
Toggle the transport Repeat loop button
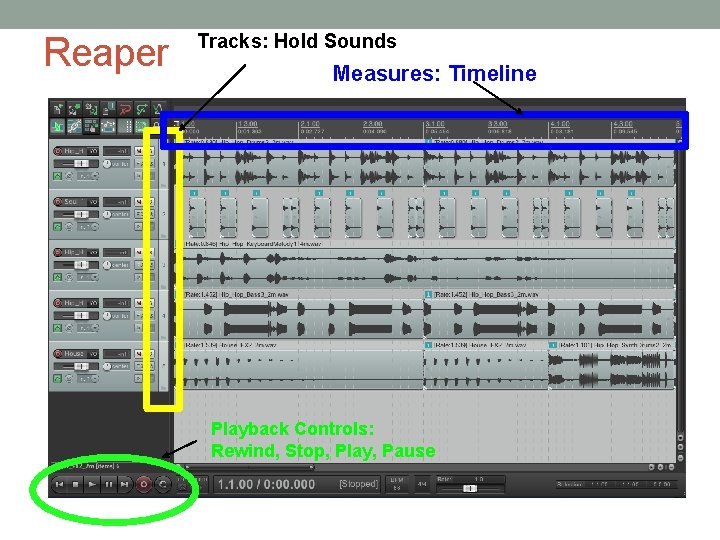pos(163,484)
